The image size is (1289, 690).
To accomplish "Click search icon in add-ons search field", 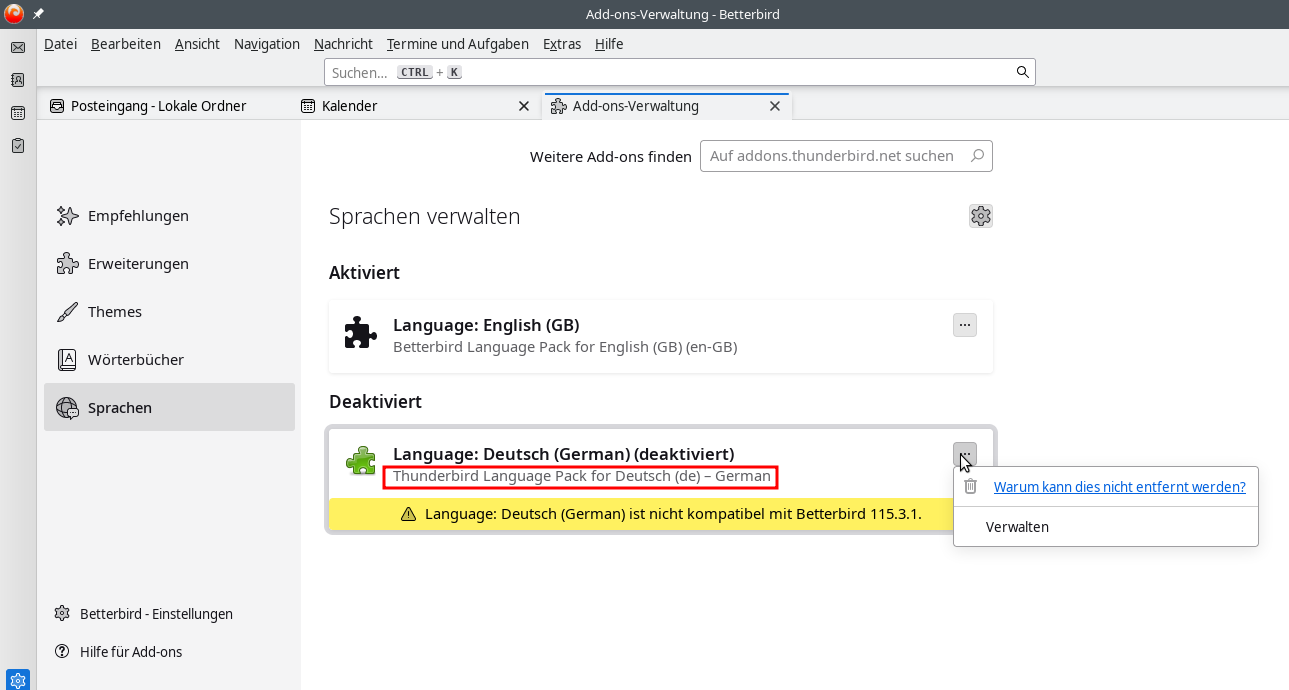I will tap(977, 156).
